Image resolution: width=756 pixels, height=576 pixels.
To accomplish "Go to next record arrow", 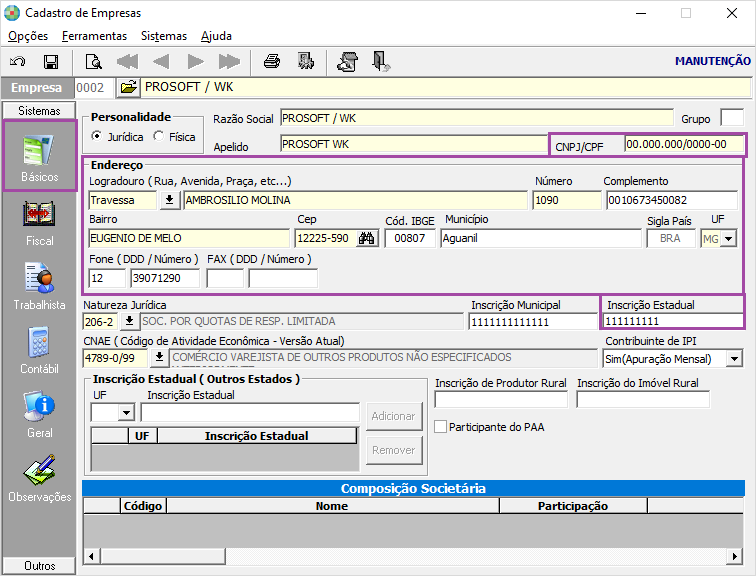I will [195, 62].
